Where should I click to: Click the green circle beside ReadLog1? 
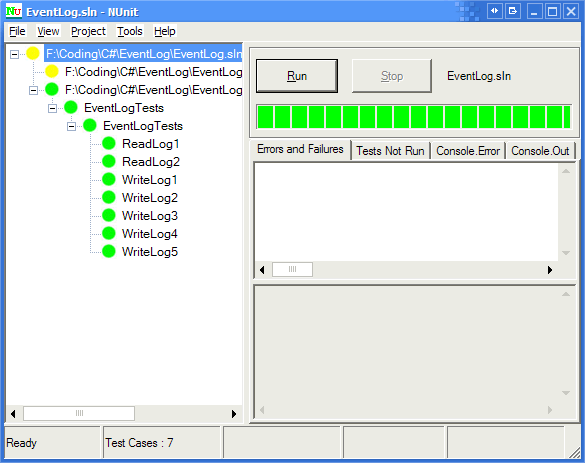tap(109, 143)
